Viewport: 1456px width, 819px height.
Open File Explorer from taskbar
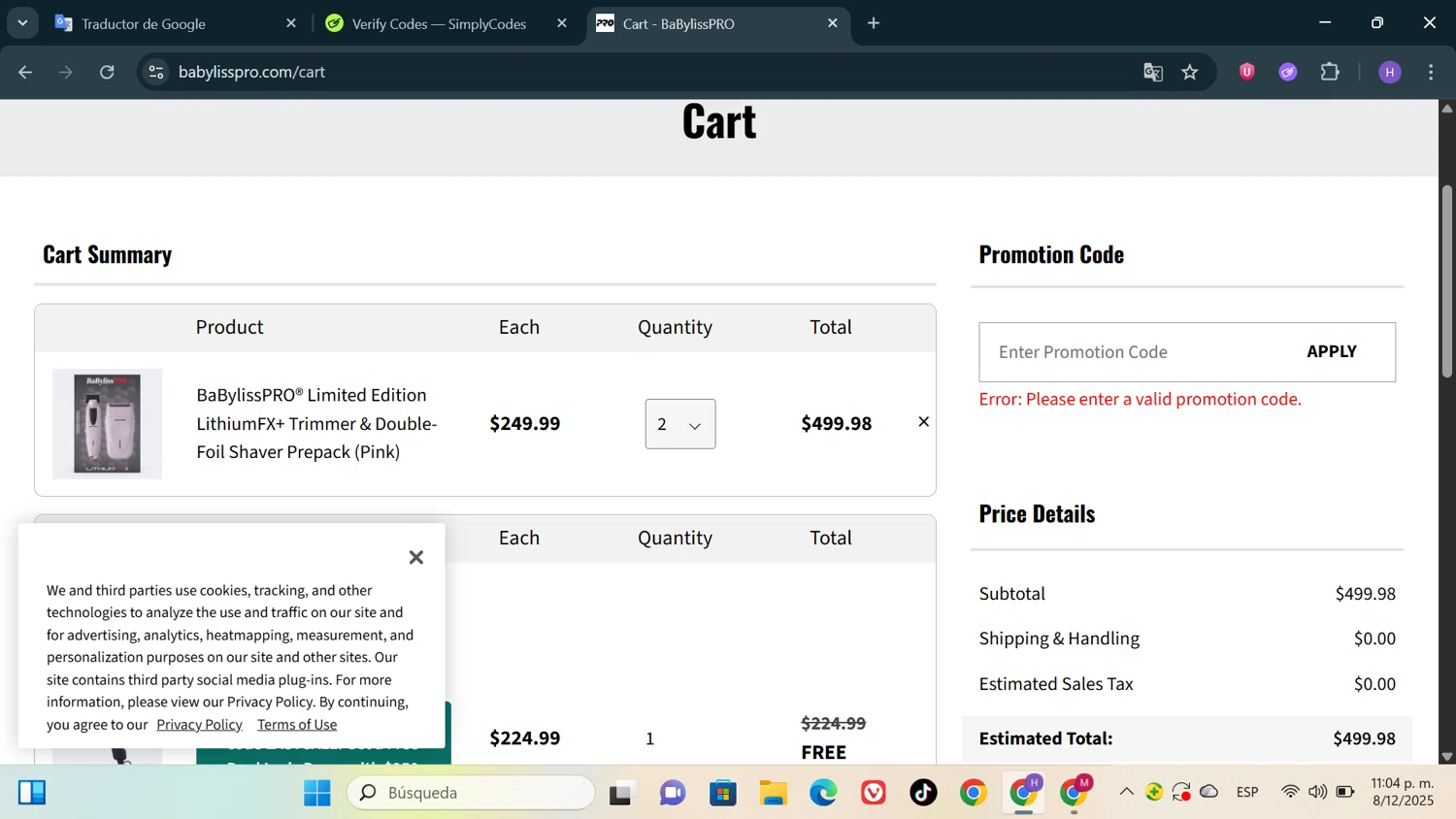point(774,793)
